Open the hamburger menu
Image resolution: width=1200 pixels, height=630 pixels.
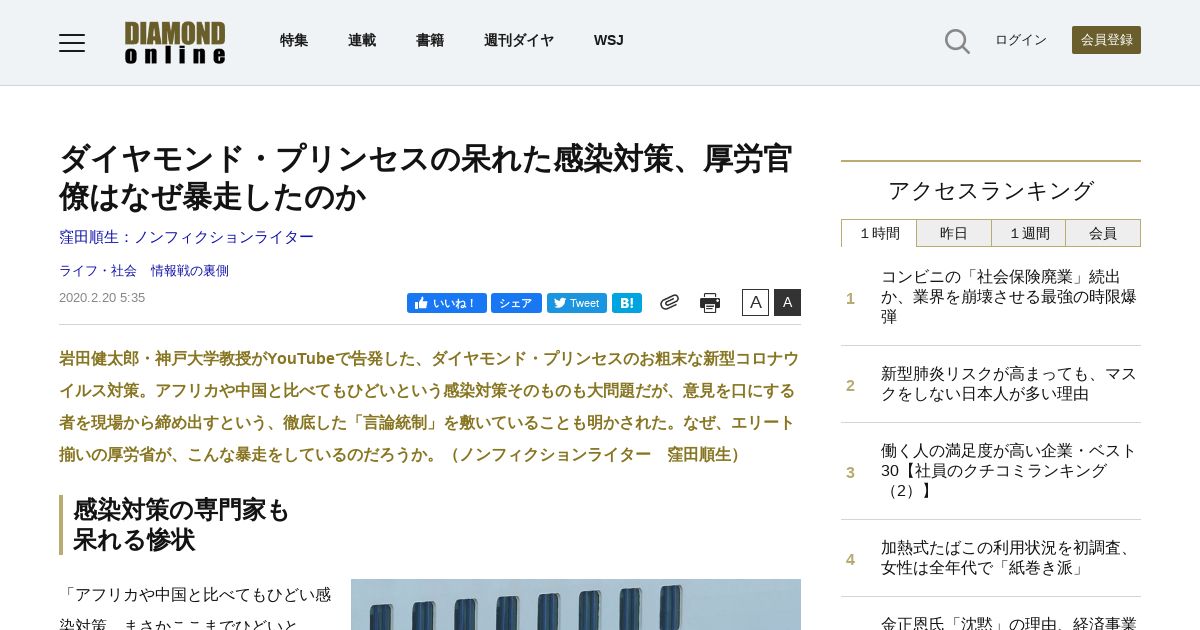72,42
